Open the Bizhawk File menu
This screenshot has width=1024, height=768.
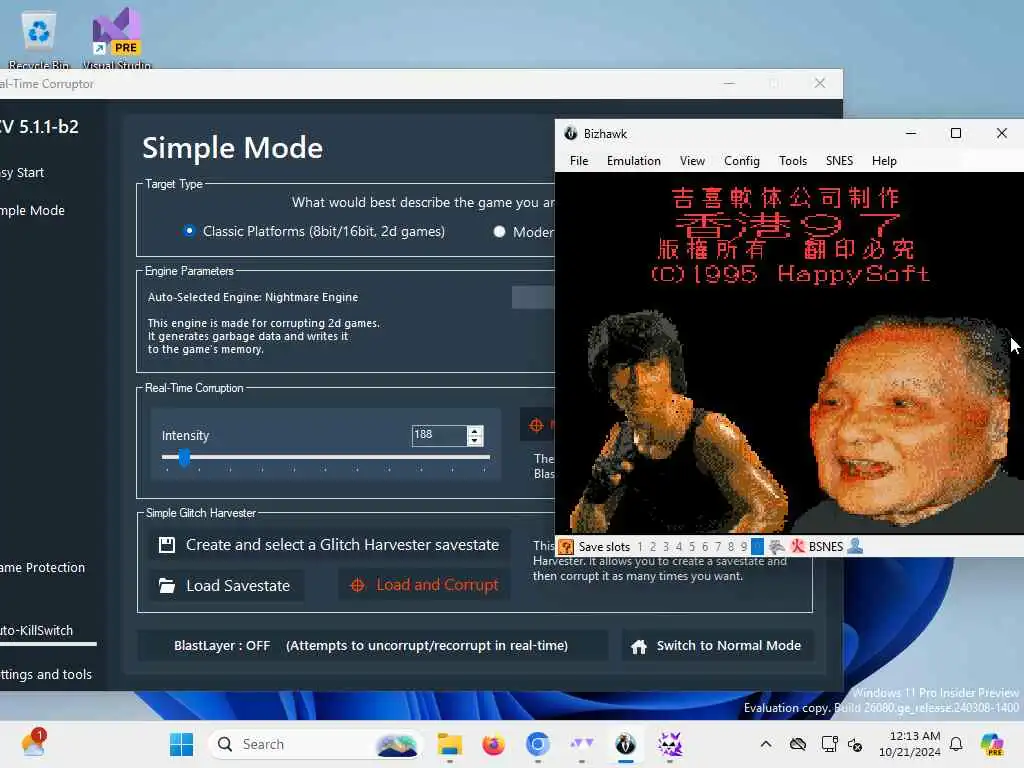pos(579,161)
